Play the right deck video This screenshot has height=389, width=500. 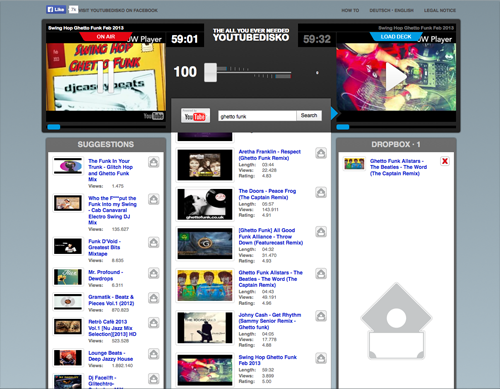tap(396, 77)
